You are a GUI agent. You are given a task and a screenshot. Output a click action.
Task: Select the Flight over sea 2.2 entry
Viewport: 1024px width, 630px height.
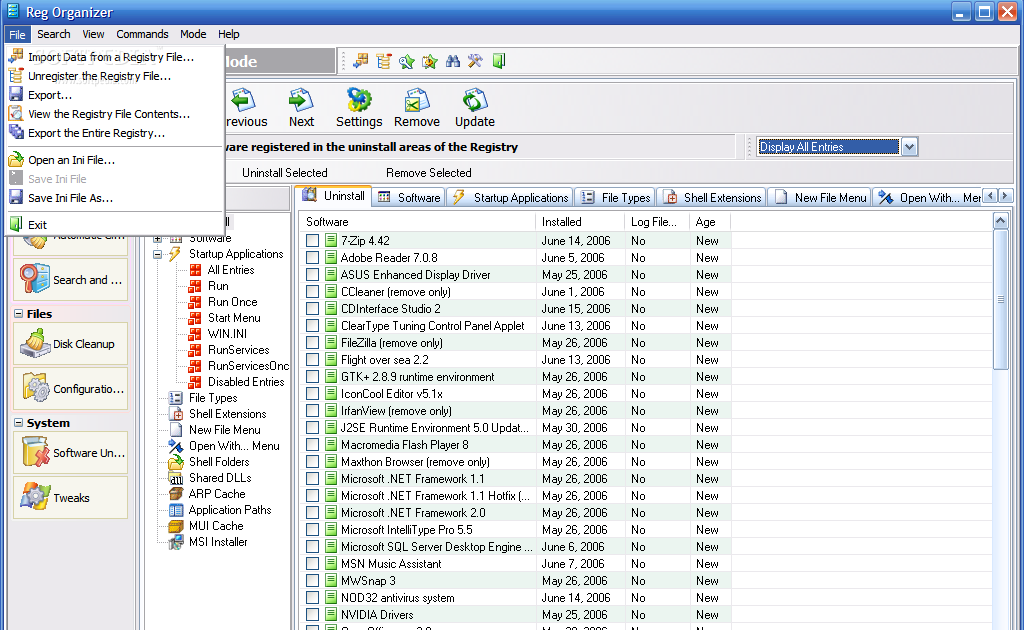point(516,360)
